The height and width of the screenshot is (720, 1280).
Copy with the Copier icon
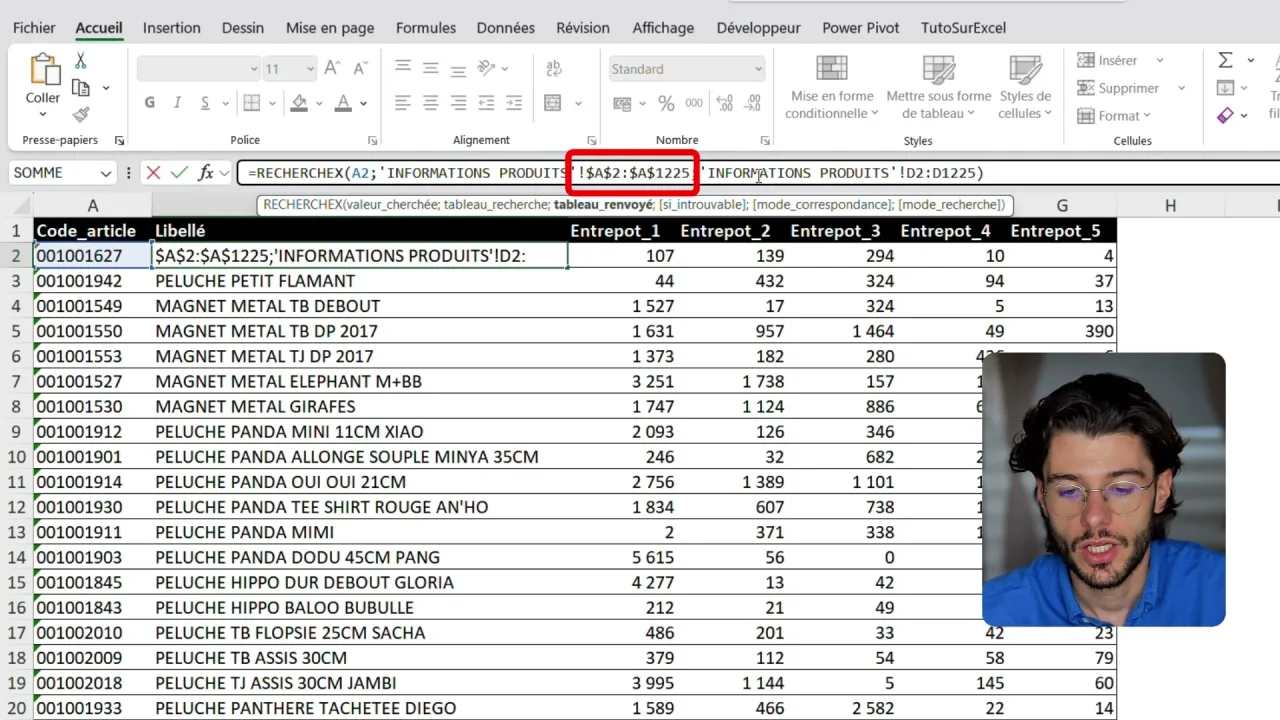pos(81,88)
